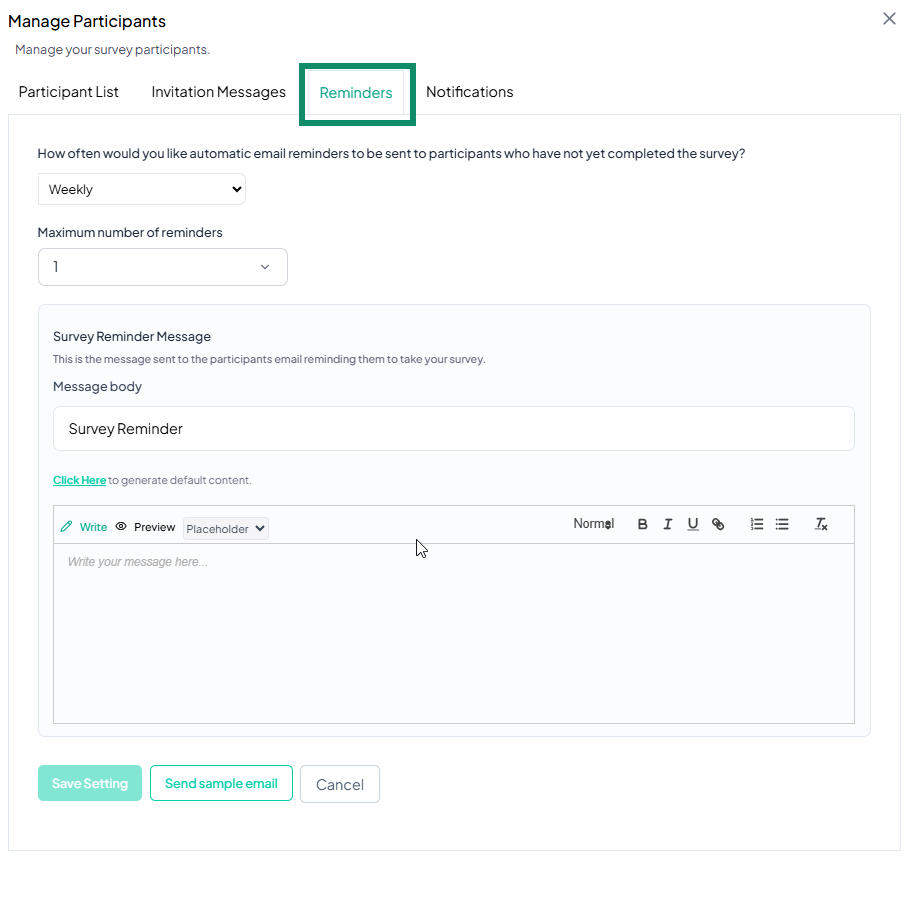Click the Send sample email button

click(x=221, y=784)
